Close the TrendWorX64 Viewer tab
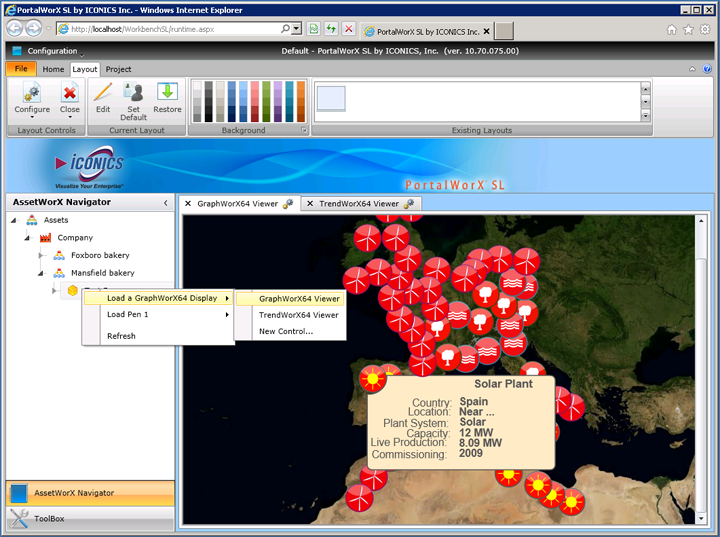The height and width of the screenshot is (537, 720). 310,203
